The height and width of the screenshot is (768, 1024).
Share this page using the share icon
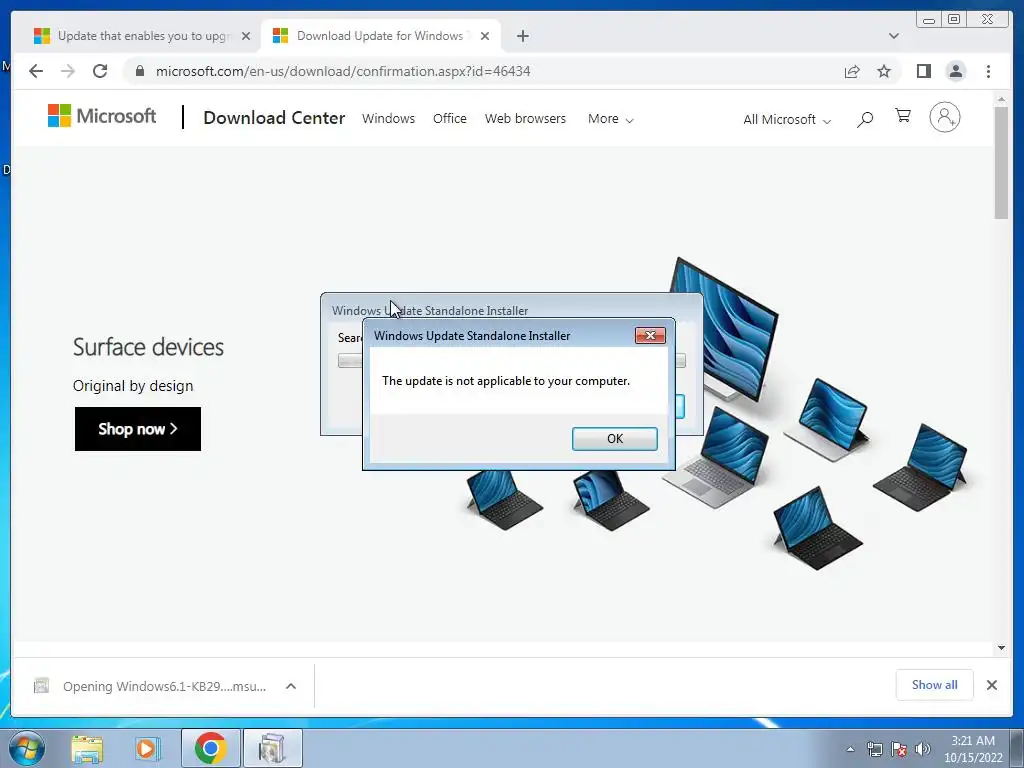pos(852,71)
